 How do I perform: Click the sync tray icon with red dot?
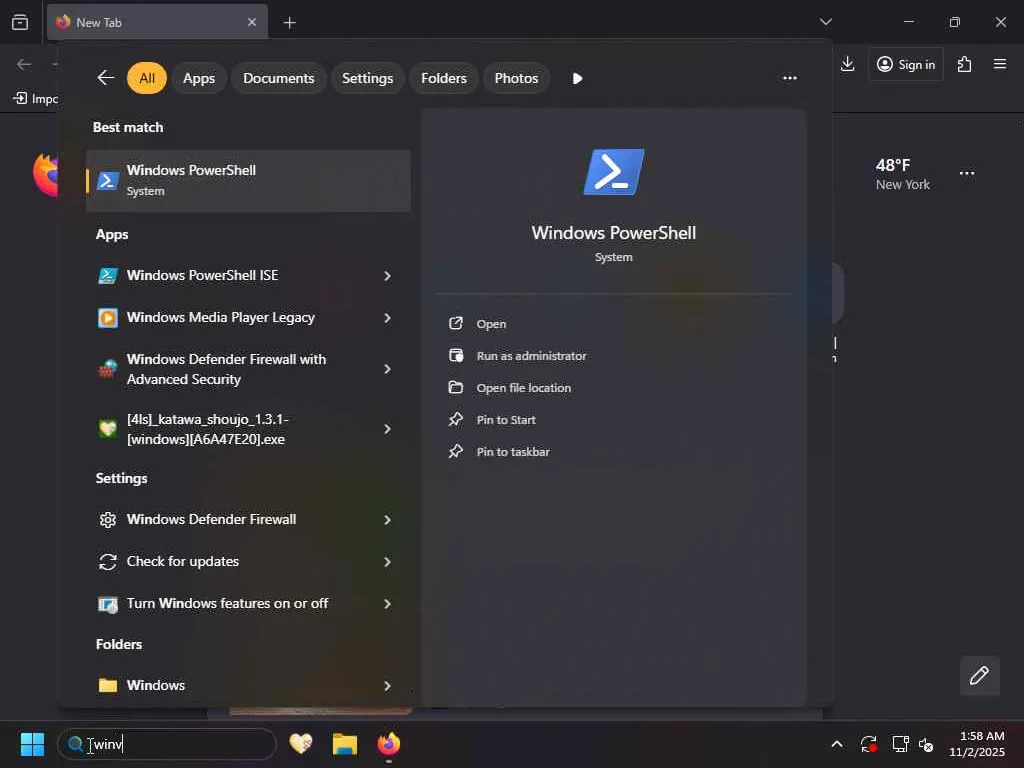pyautogui.click(x=869, y=744)
